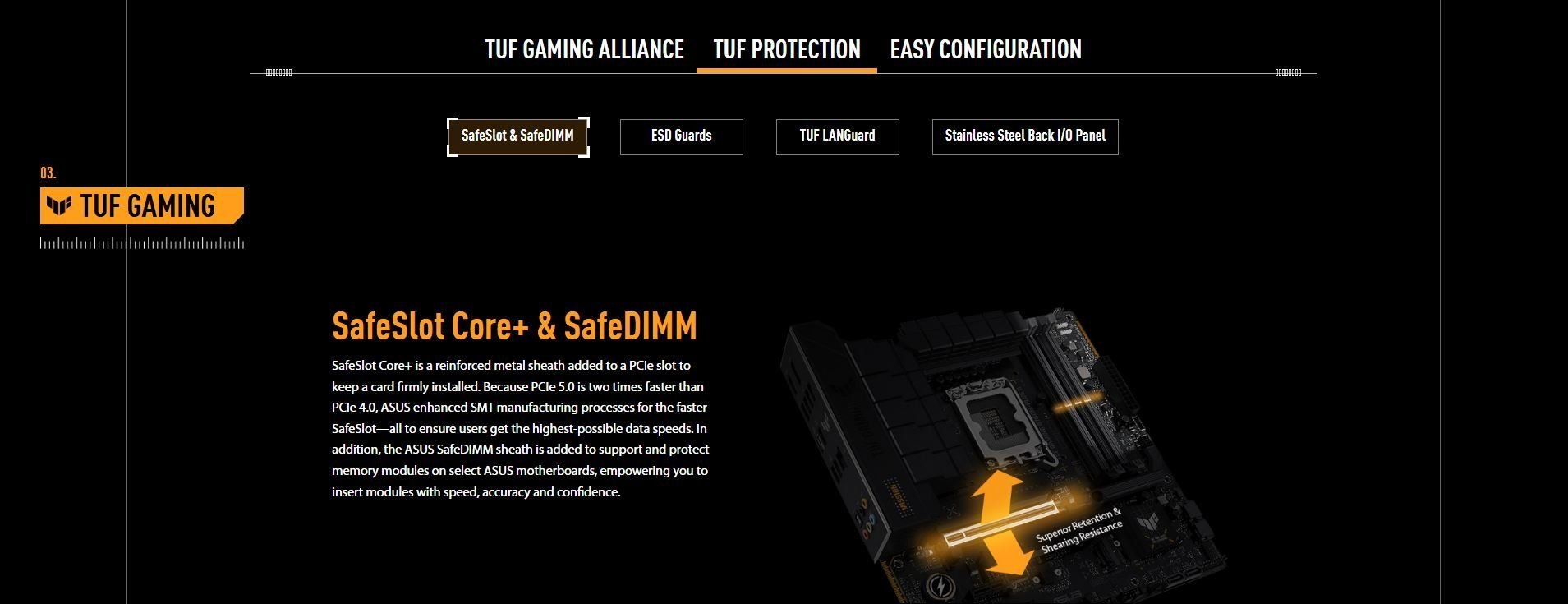Click the ruler scale under the TUF GAMING badge
This screenshot has height=604, width=1568.
142,243
